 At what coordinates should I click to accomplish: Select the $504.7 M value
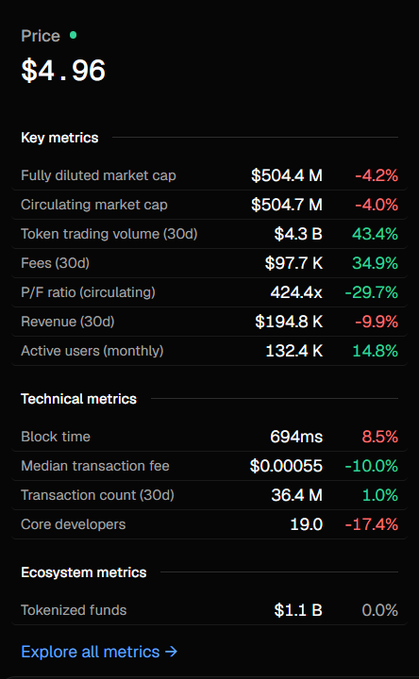[x=287, y=204]
